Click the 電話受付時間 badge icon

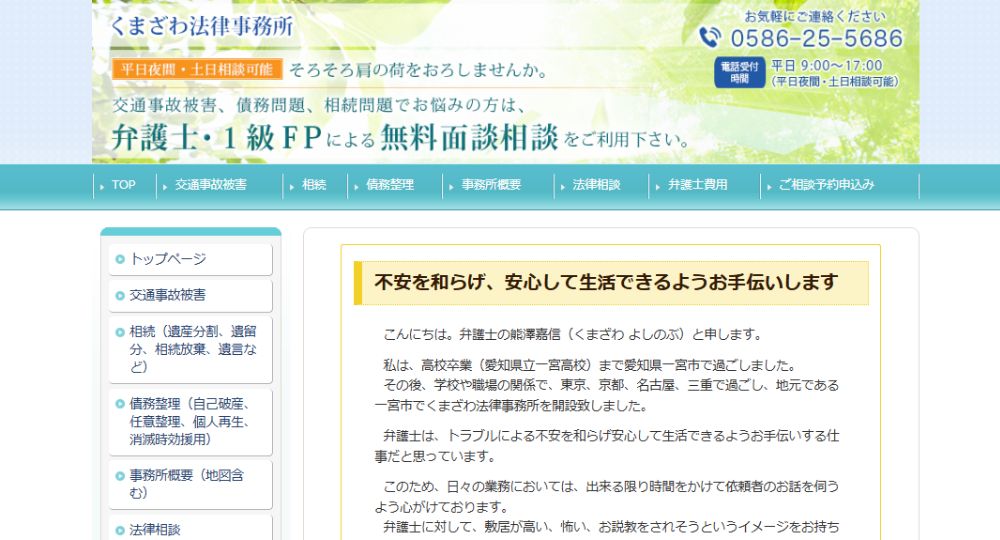click(739, 73)
